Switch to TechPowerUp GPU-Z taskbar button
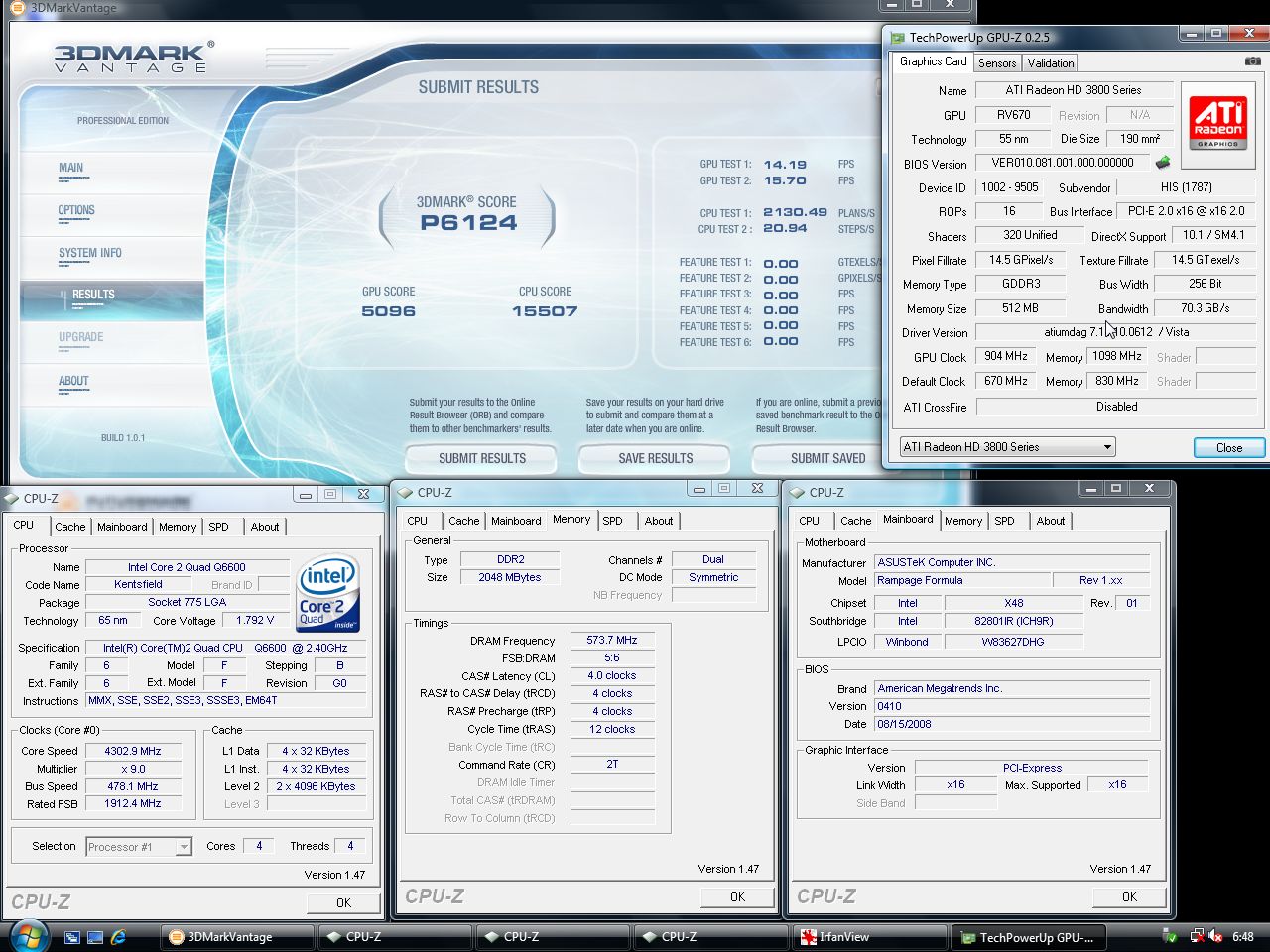The height and width of the screenshot is (952, 1270). [1029, 937]
